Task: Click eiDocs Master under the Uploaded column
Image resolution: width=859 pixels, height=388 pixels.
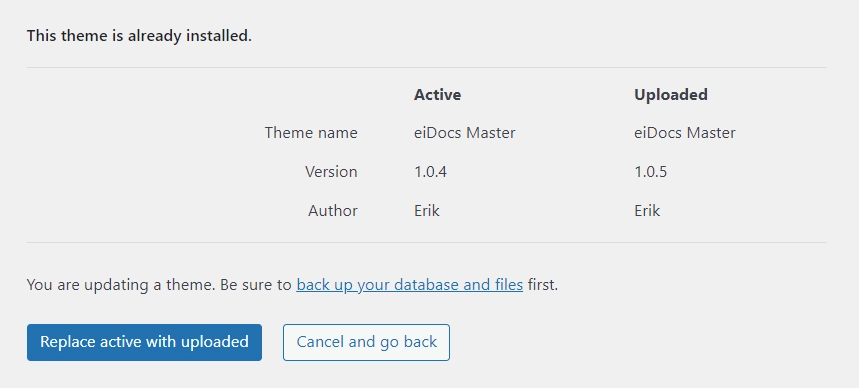Action: pos(685,133)
